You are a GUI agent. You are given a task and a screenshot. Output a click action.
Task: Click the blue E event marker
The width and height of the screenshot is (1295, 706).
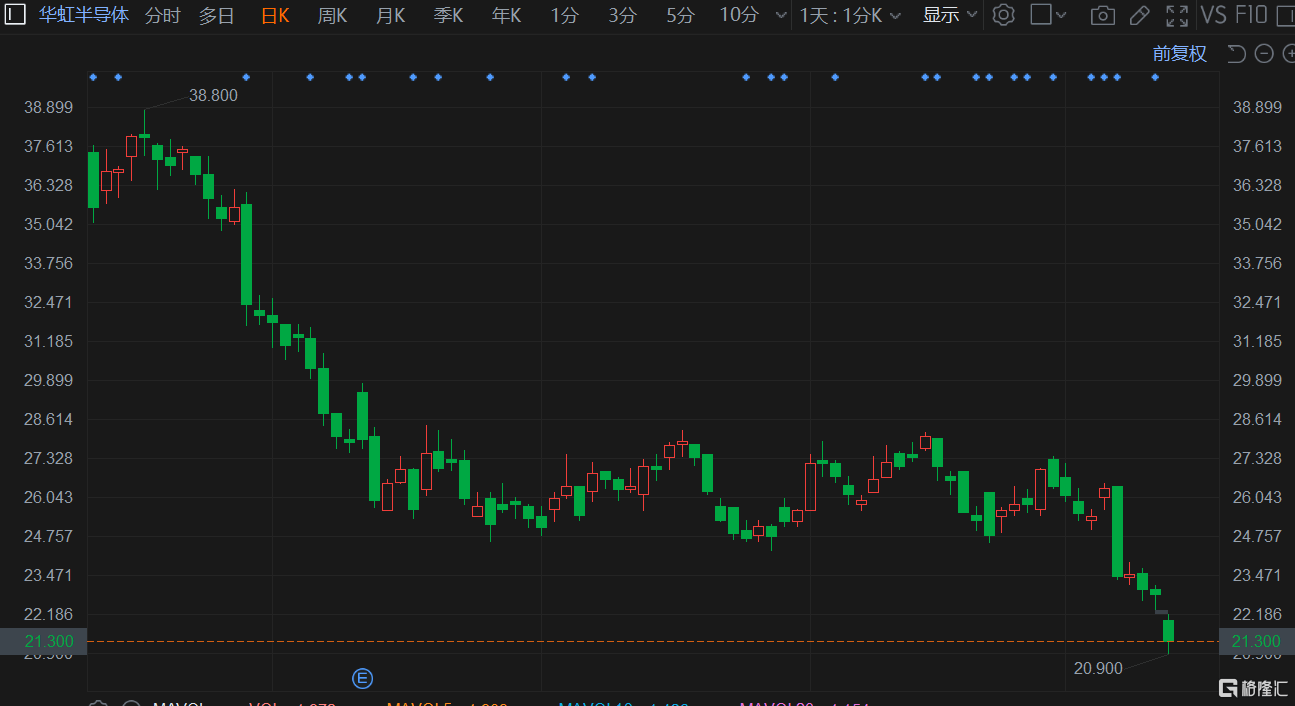coord(362,679)
